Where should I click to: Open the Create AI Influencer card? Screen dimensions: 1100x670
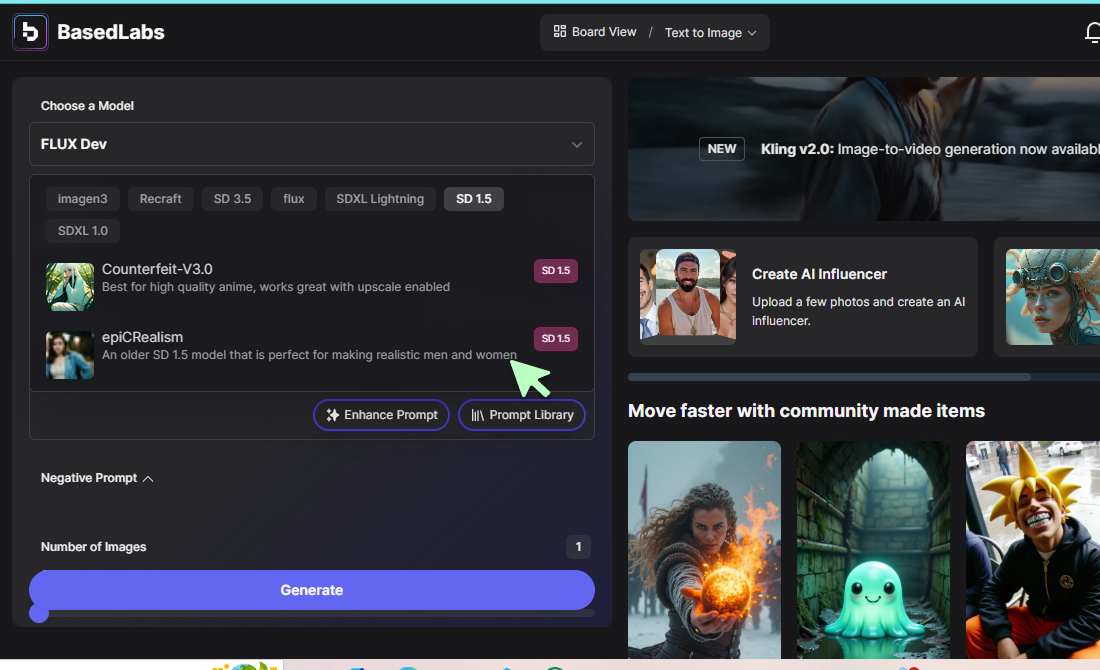coord(803,297)
